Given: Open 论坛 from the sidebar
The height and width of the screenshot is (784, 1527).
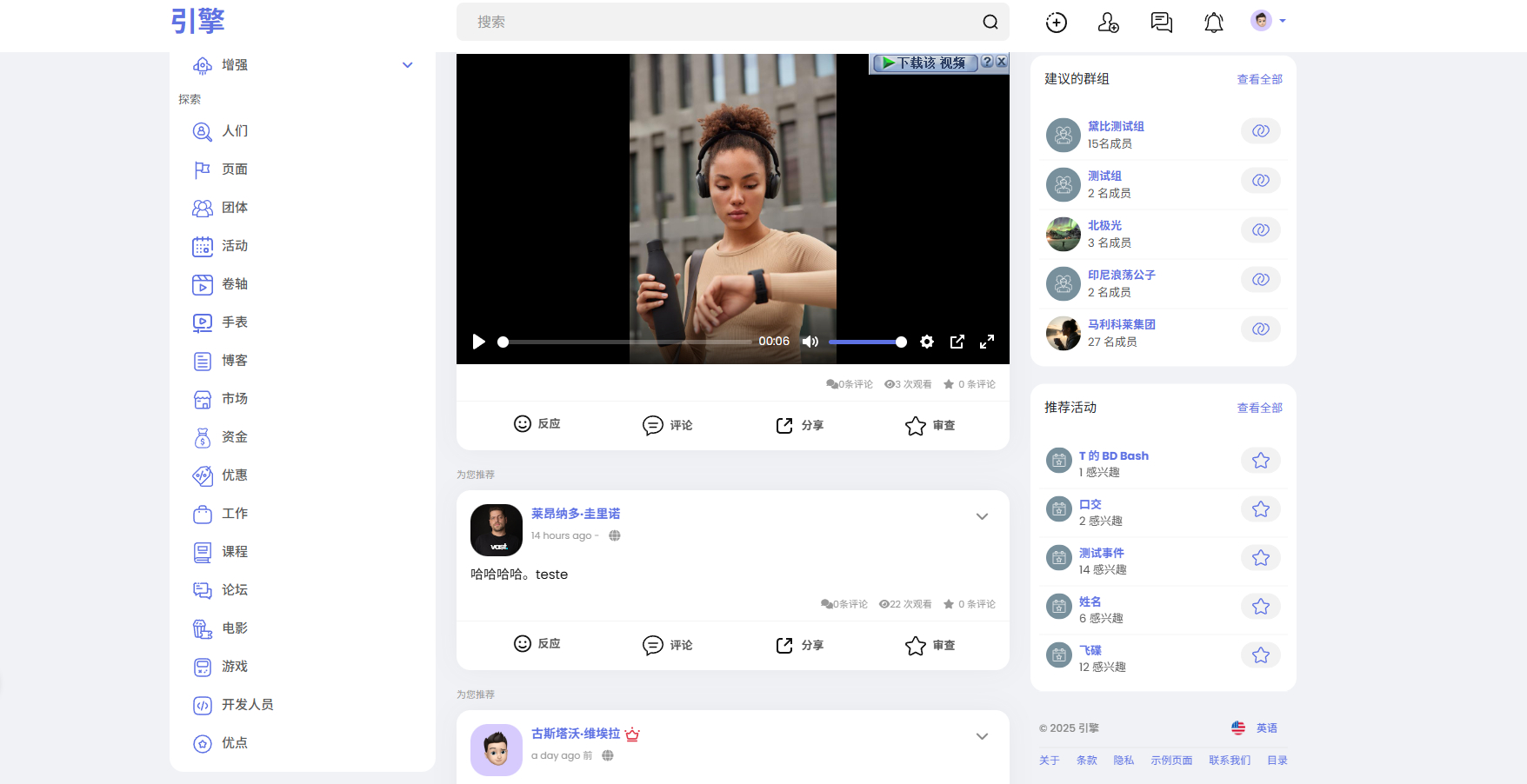Looking at the screenshot, I should 234,590.
